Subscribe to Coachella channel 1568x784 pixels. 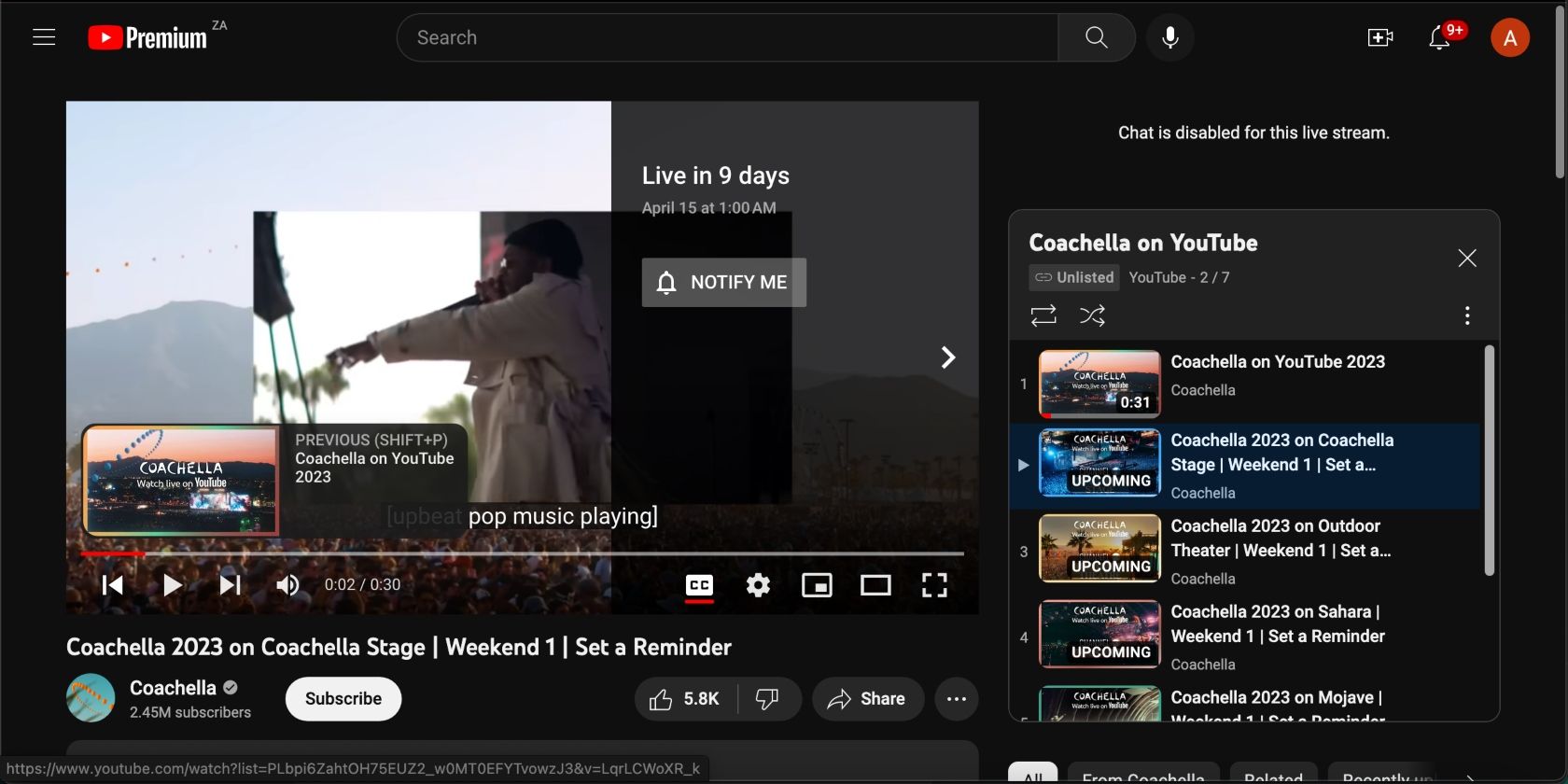pyautogui.click(x=343, y=699)
